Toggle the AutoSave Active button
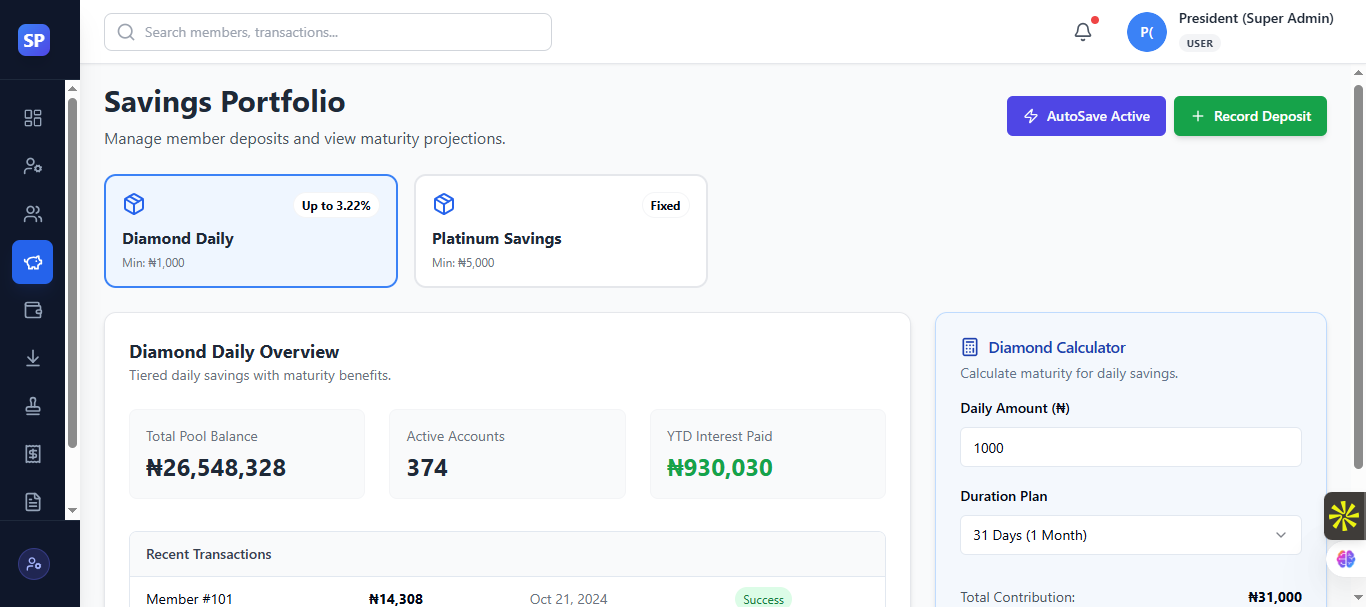This screenshot has height=607, width=1366. [x=1086, y=116]
